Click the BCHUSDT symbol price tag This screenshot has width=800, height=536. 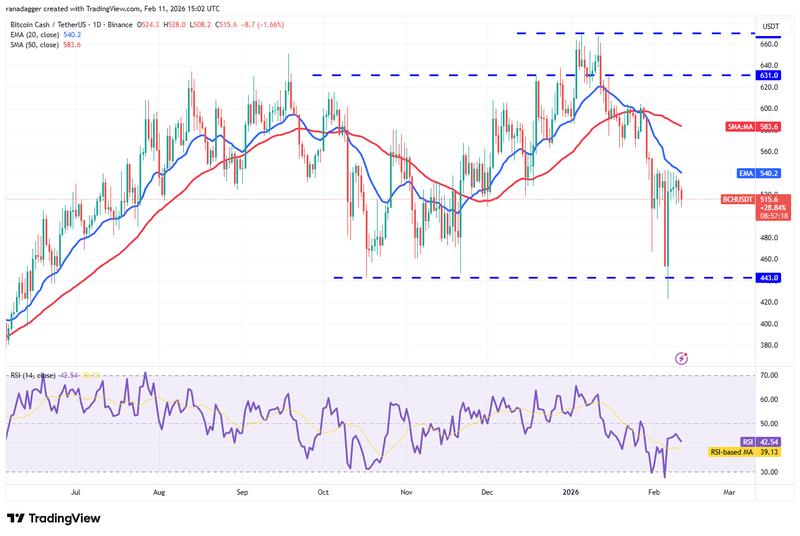(755, 200)
